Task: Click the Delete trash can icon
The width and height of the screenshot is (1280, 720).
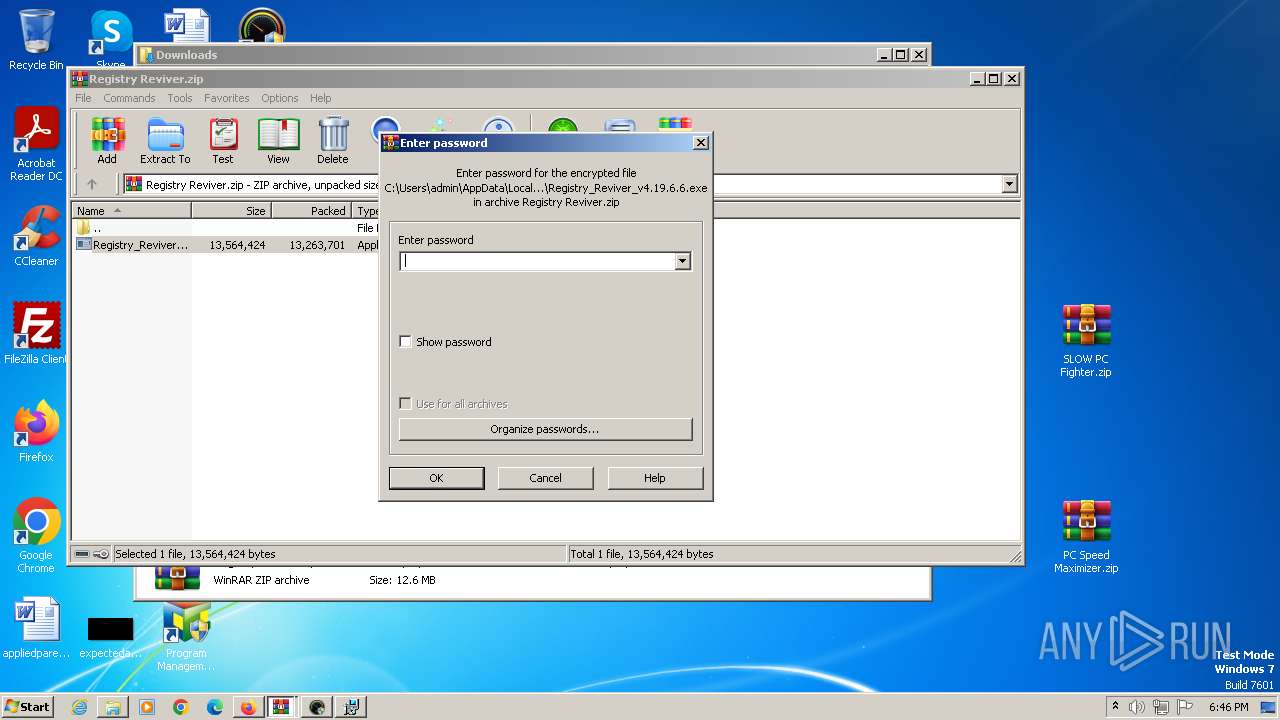Action: [x=333, y=141]
